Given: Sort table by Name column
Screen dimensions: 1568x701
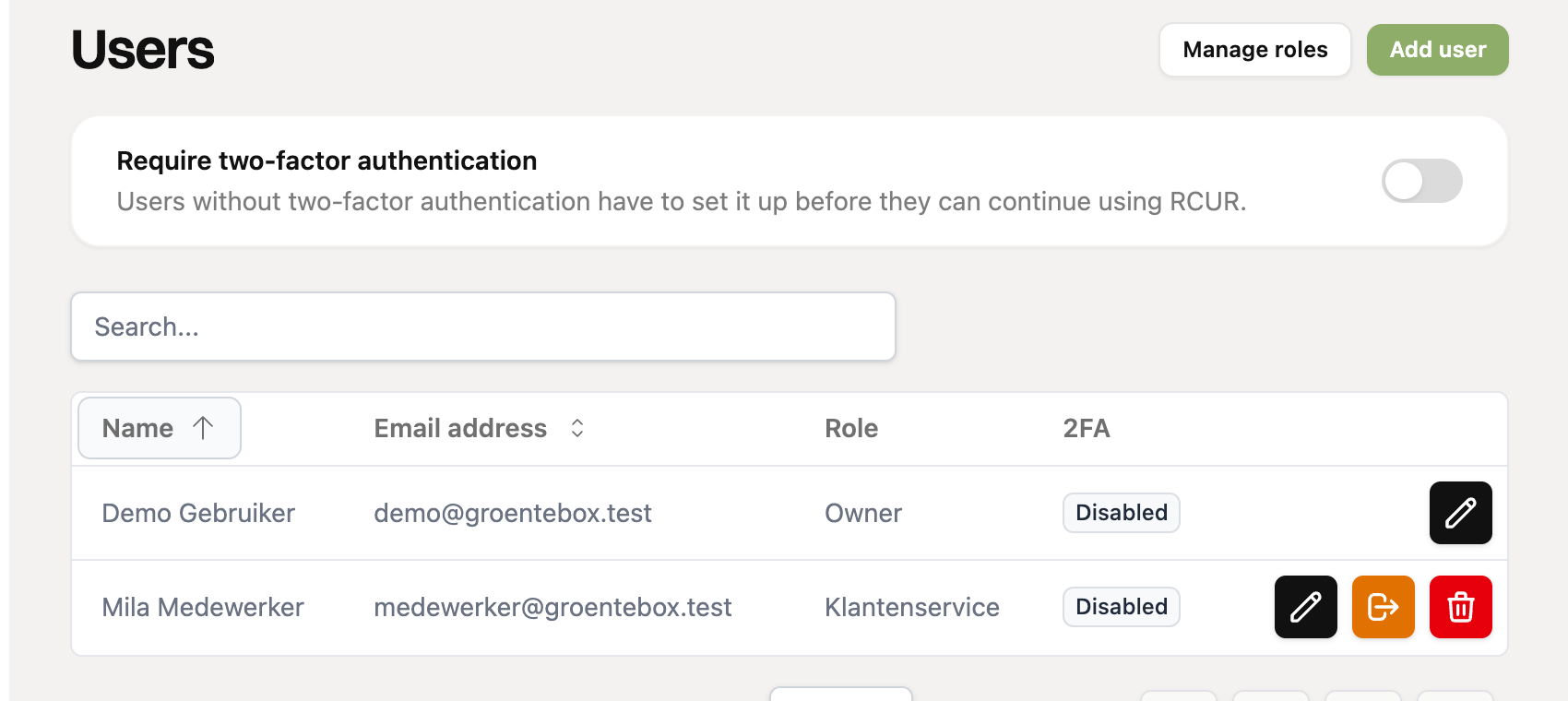Looking at the screenshot, I should (160, 428).
